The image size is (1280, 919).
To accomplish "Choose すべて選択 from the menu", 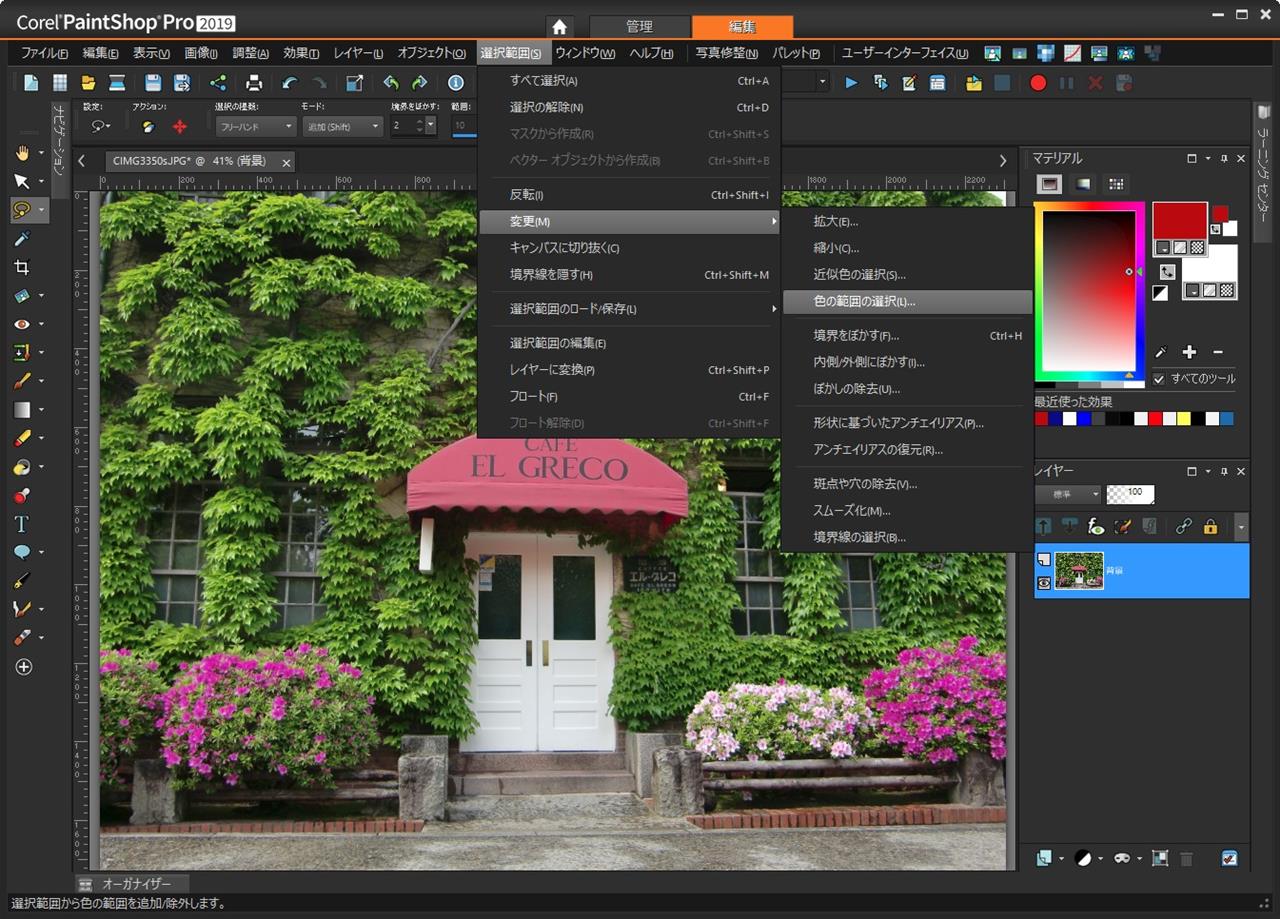I will pyautogui.click(x=629, y=81).
